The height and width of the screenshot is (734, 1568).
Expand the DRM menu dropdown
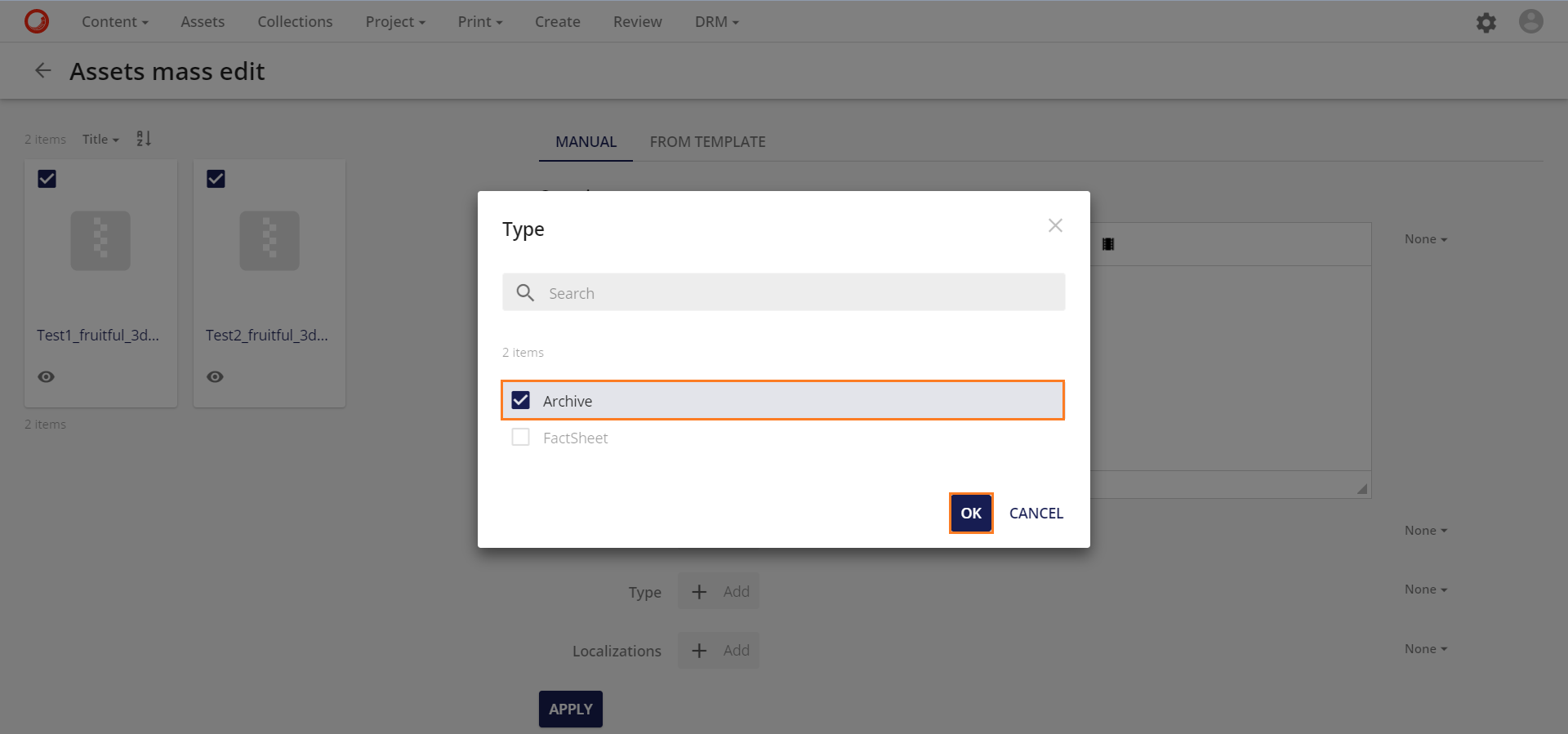[x=716, y=22]
